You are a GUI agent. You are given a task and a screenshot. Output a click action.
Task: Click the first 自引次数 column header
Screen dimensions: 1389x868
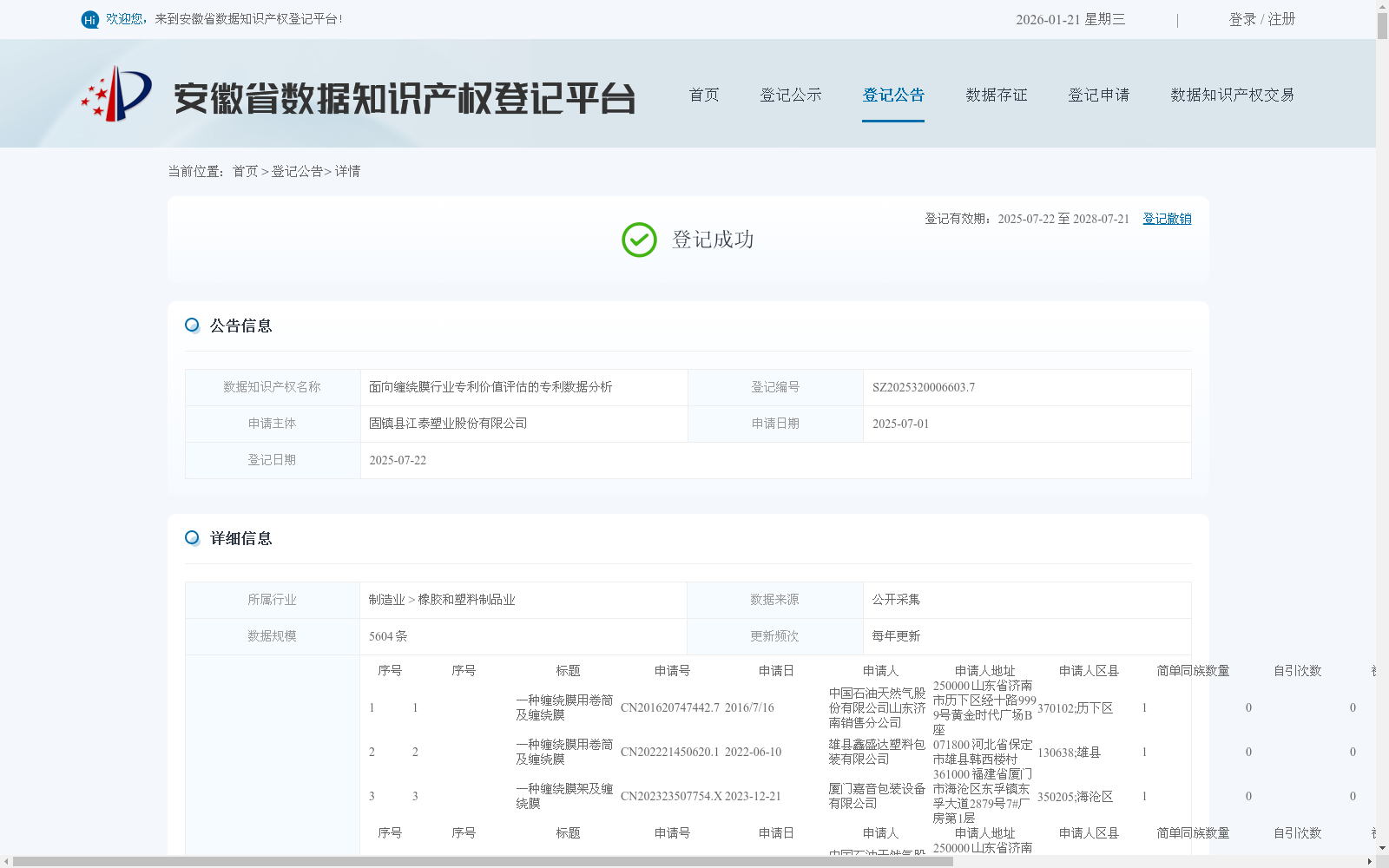(x=1297, y=671)
